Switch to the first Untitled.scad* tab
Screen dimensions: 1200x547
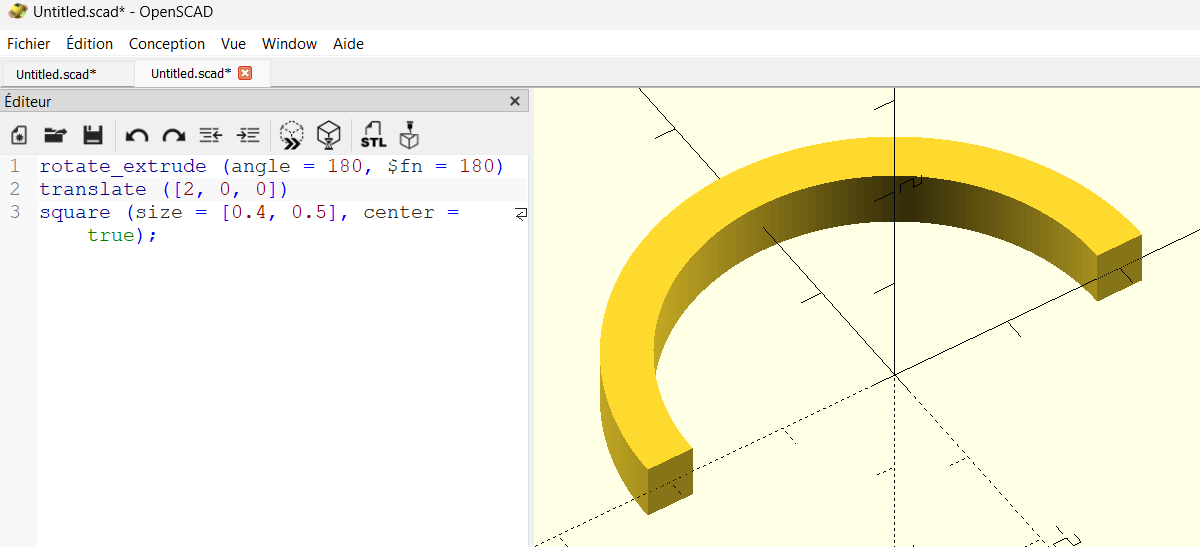tap(67, 74)
